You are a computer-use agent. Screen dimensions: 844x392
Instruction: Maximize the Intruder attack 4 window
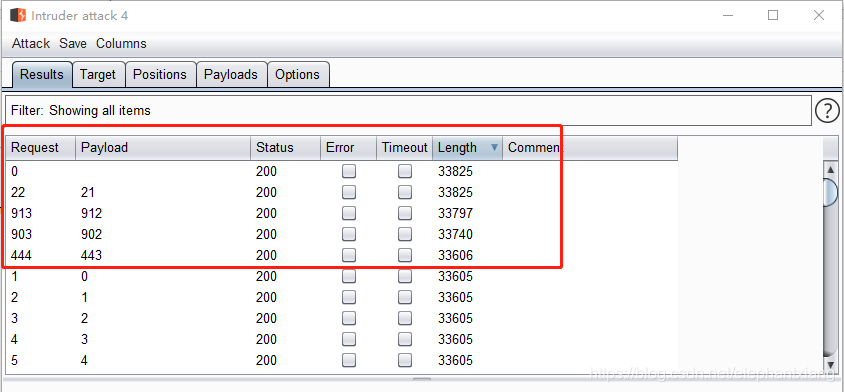point(773,15)
